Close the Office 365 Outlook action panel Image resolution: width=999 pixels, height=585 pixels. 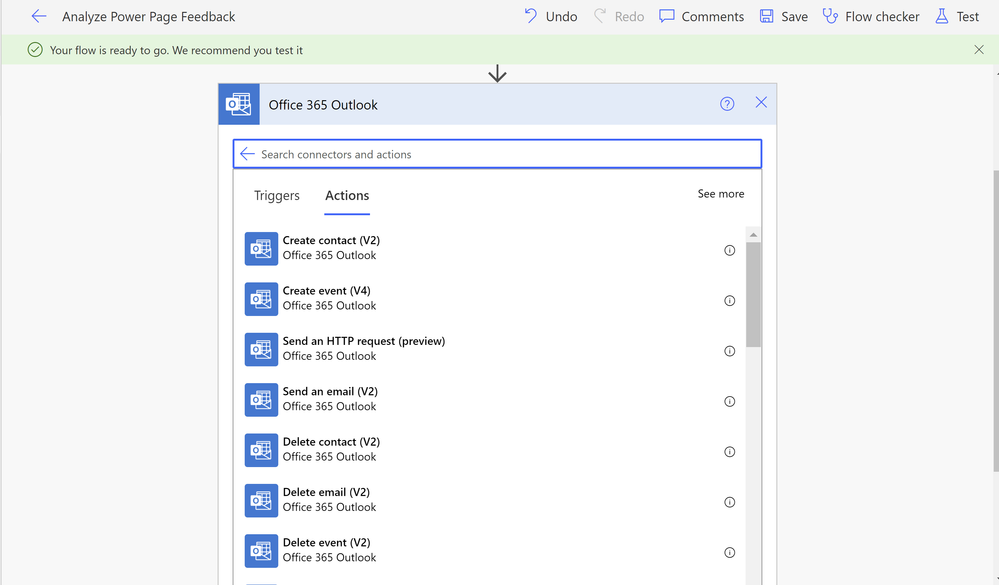pos(761,103)
